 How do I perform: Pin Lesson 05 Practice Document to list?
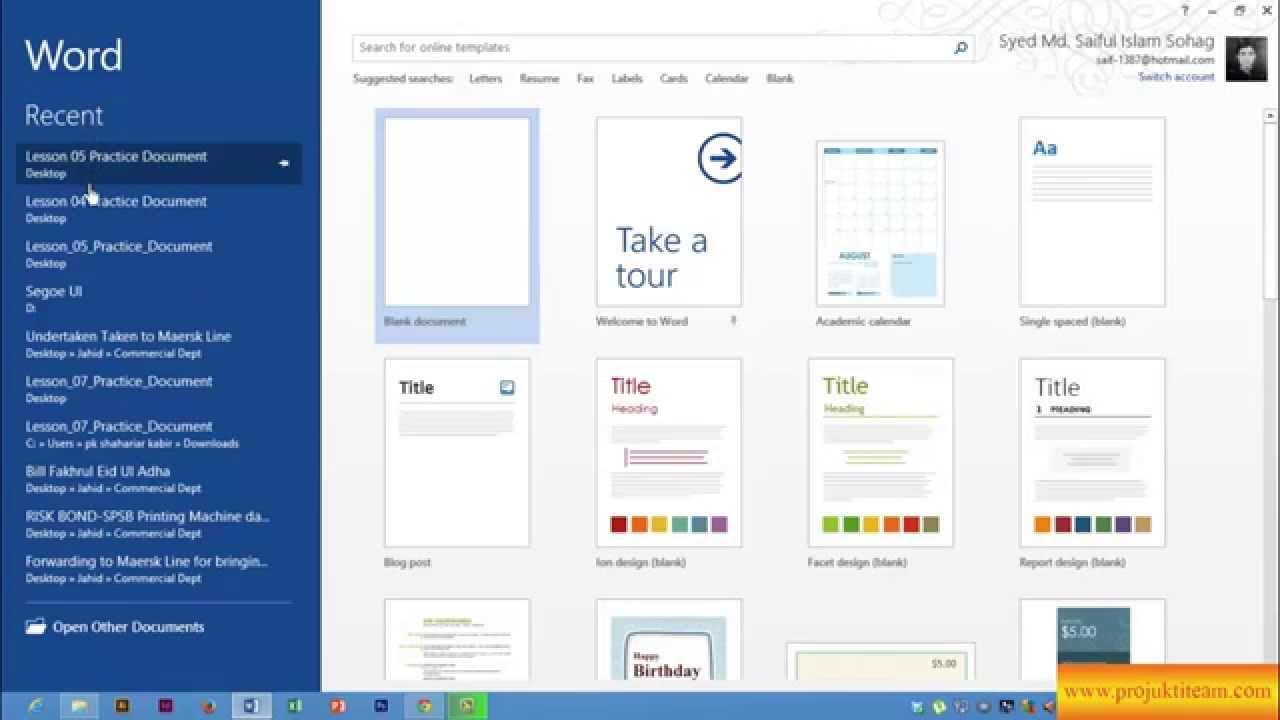(284, 163)
